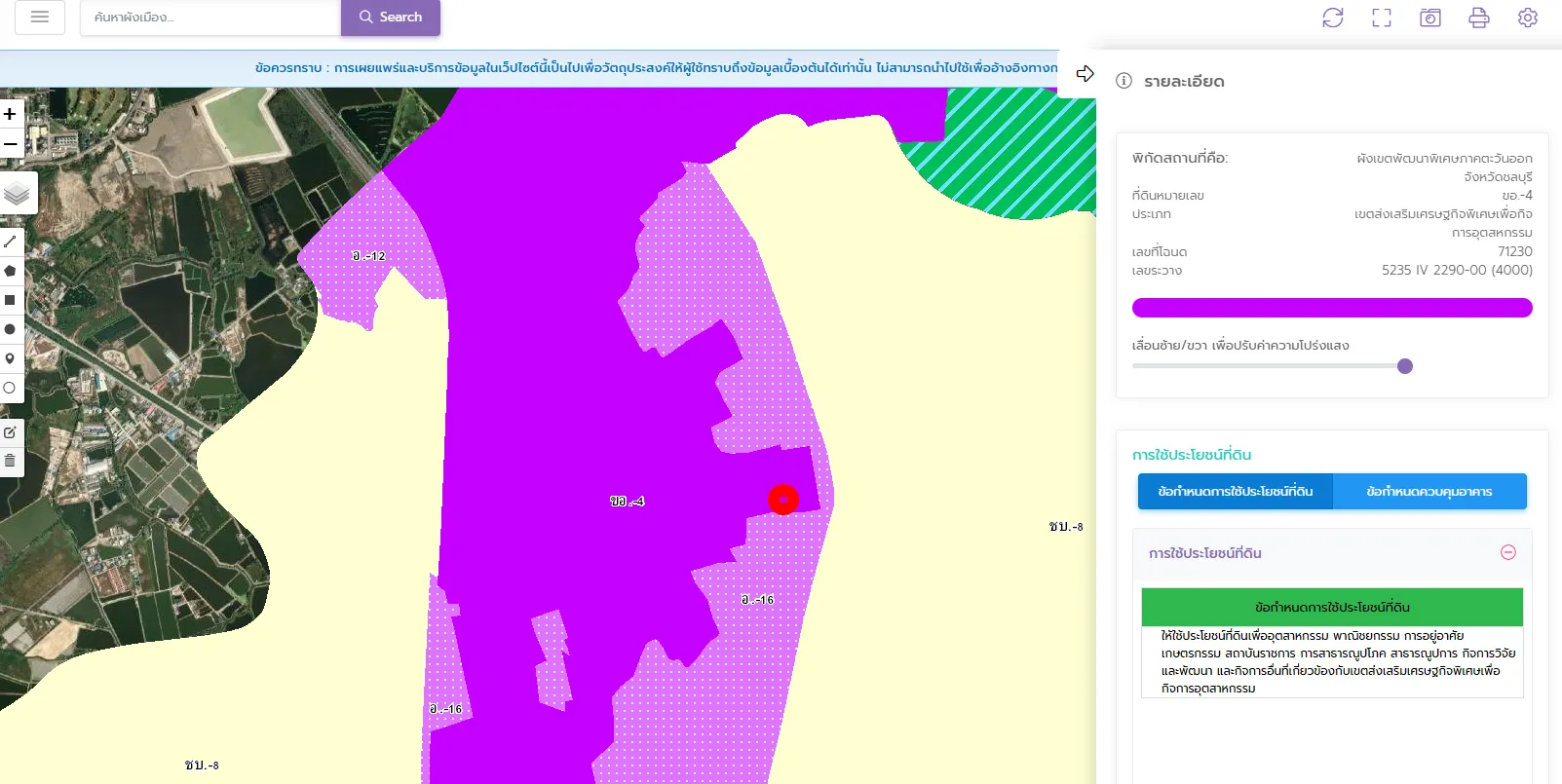The width and height of the screenshot is (1562, 784).
Task: Collapse the การใช้ประโยชน์ที่ดิน section
Action: coord(1507,552)
